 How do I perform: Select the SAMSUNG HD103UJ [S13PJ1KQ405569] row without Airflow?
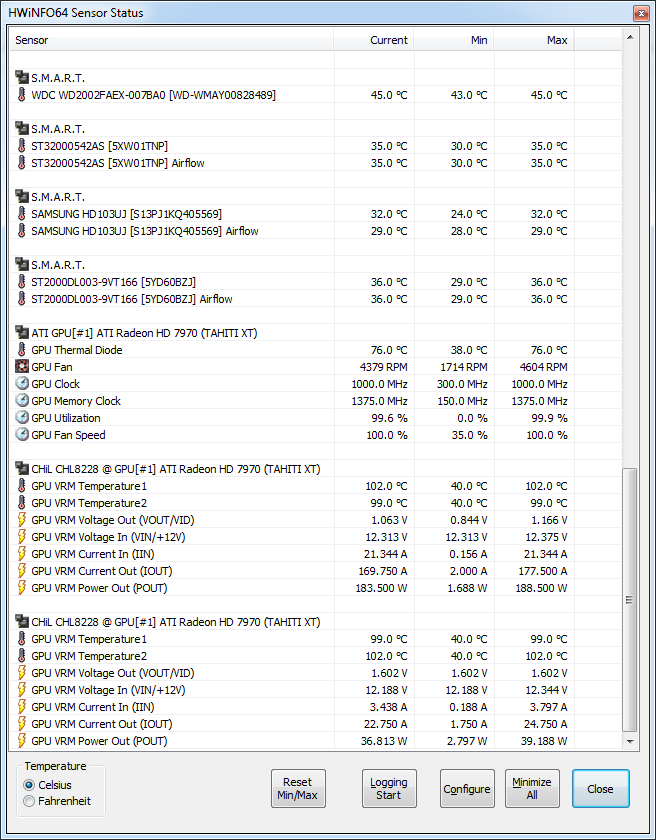click(x=316, y=214)
